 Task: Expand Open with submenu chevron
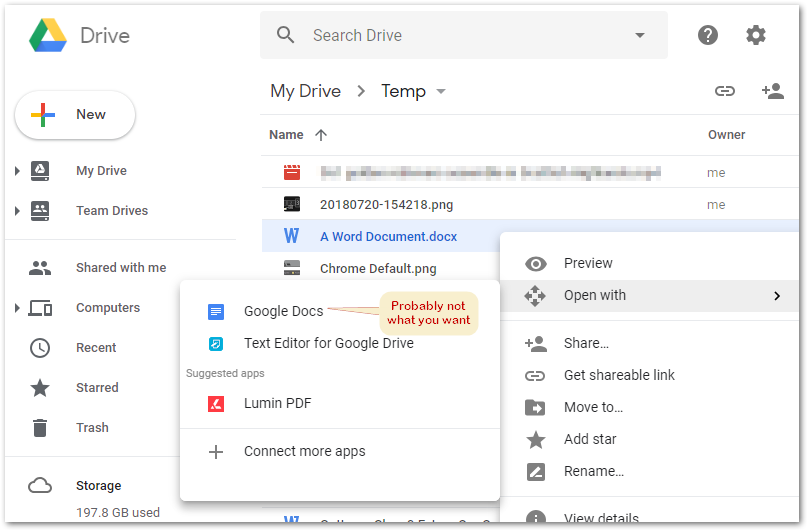pyautogui.click(x=777, y=296)
